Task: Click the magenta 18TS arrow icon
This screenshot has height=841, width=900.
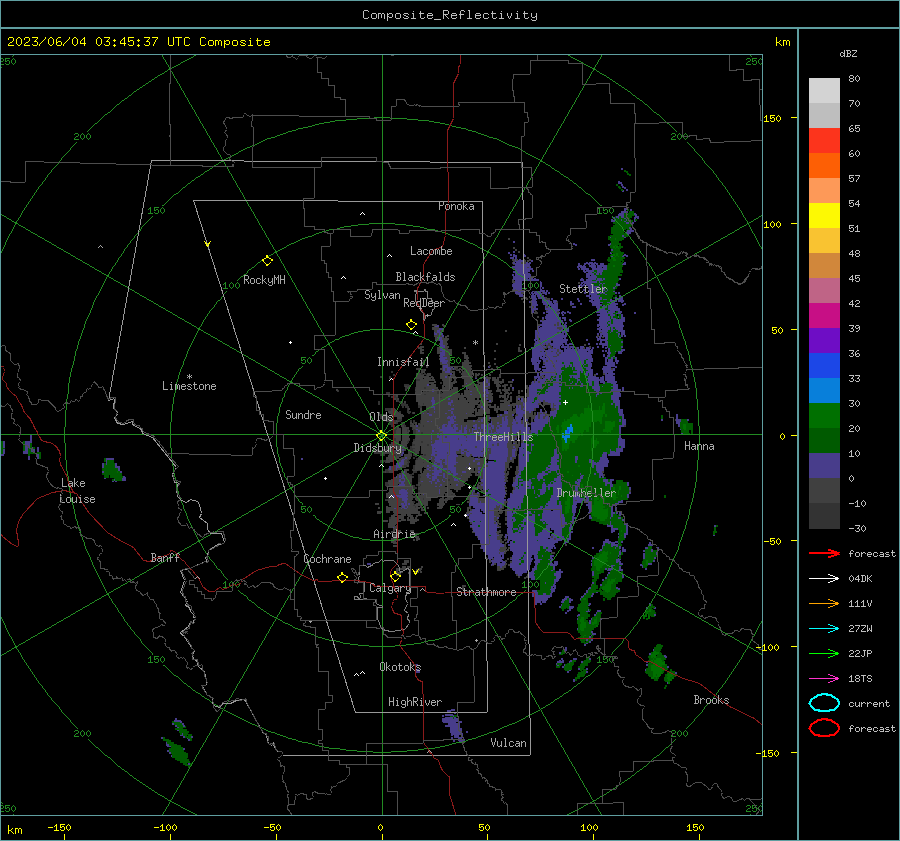Action: pyautogui.click(x=824, y=678)
